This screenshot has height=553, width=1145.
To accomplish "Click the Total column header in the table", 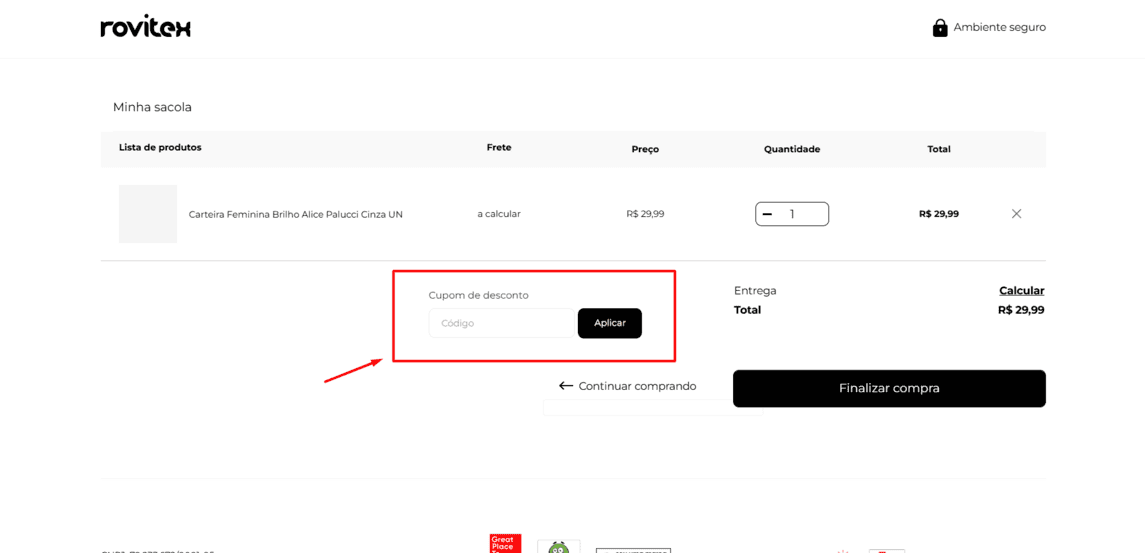I will click(939, 149).
